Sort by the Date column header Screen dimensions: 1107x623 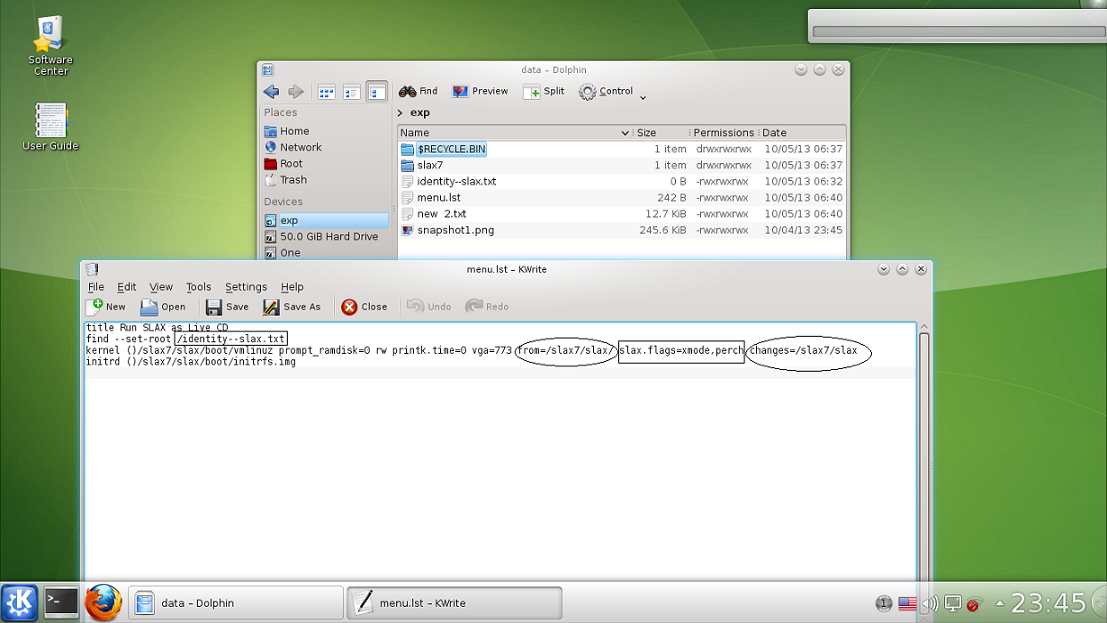click(x=802, y=133)
